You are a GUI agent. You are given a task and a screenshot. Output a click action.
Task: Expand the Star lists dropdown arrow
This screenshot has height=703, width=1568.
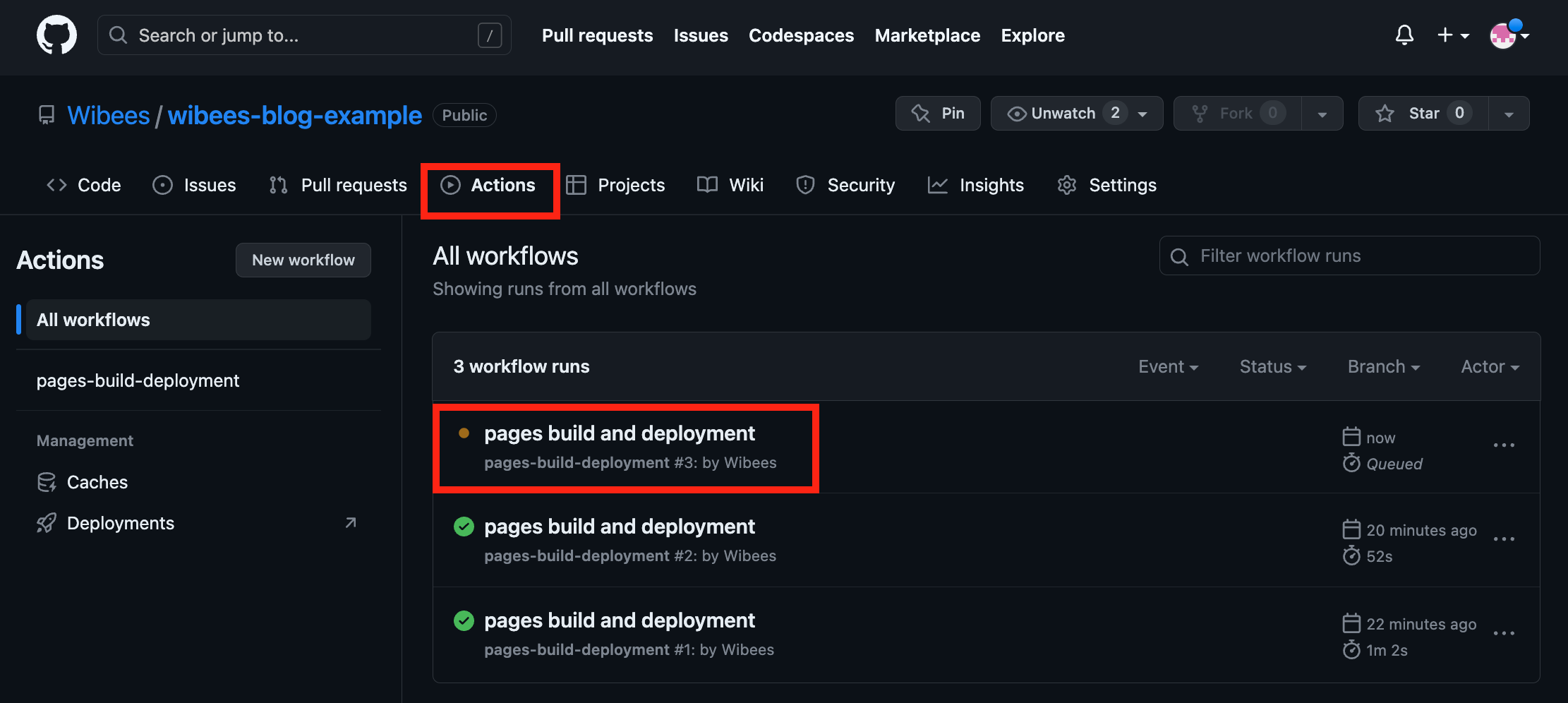click(1509, 114)
